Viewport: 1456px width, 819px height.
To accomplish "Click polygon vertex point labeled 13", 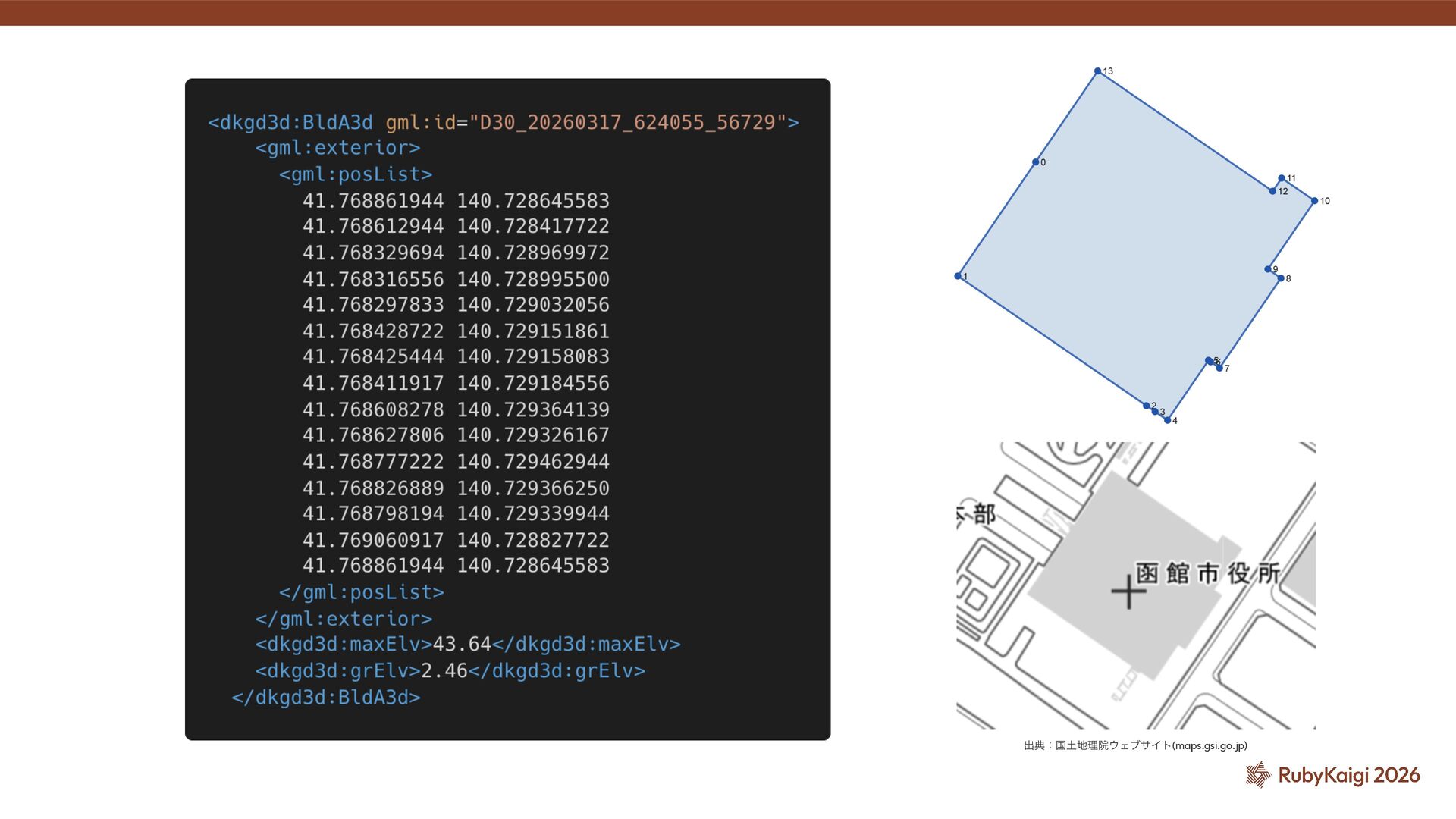I will [1097, 71].
